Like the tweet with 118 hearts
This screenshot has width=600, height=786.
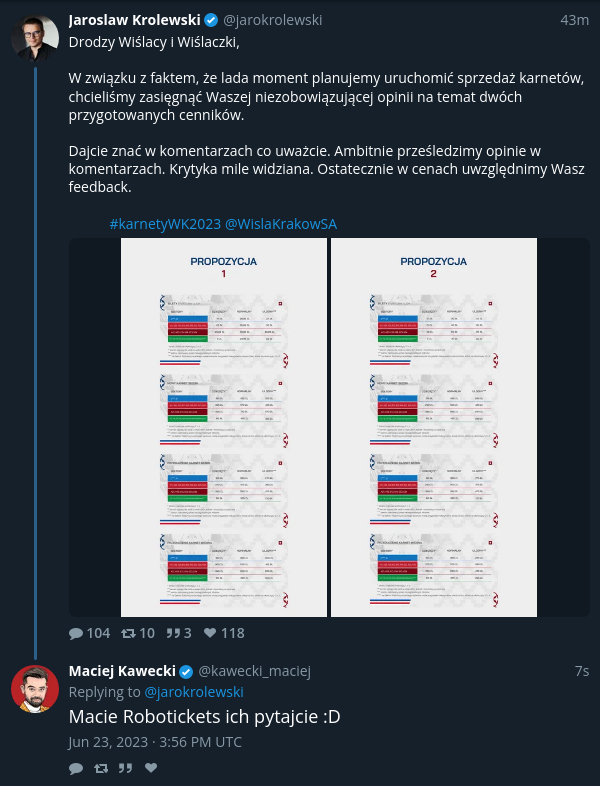[x=210, y=633]
